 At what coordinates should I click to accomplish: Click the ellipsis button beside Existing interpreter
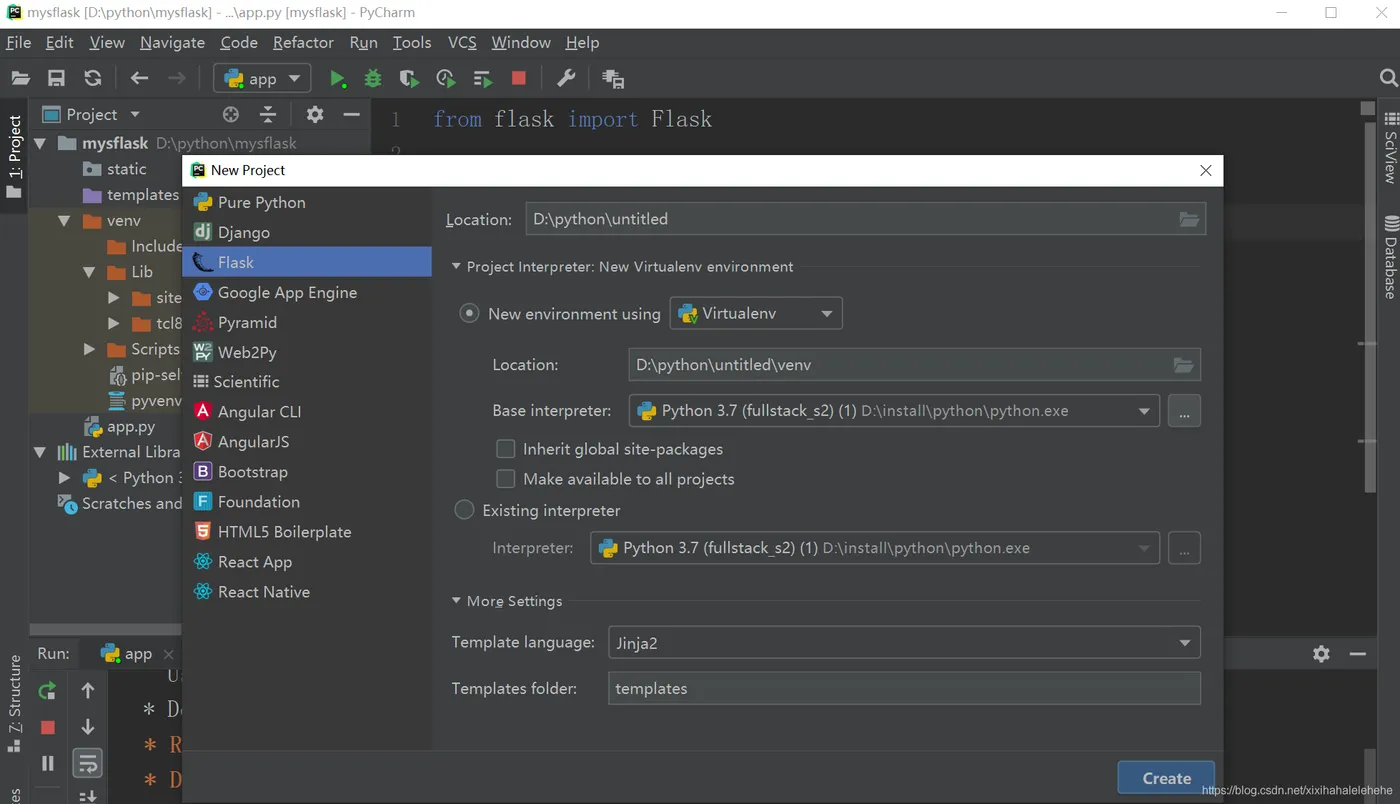click(x=1184, y=548)
